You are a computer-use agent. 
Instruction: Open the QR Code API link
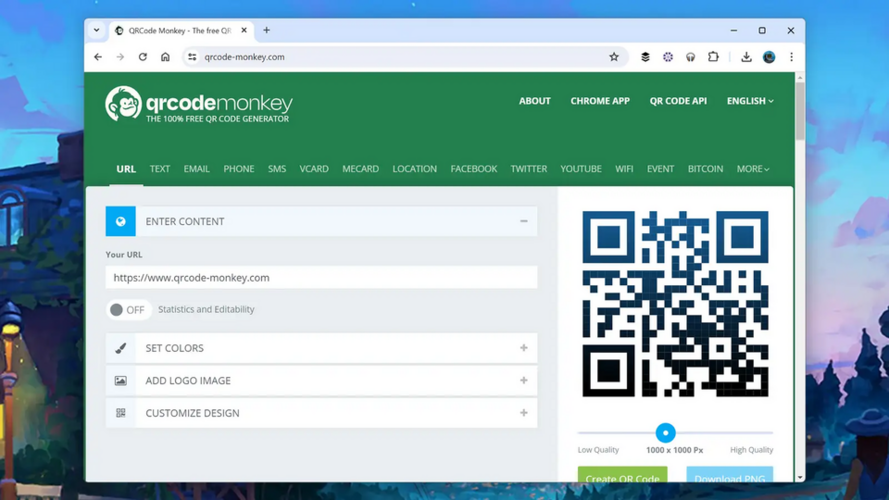pyautogui.click(x=678, y=101)
